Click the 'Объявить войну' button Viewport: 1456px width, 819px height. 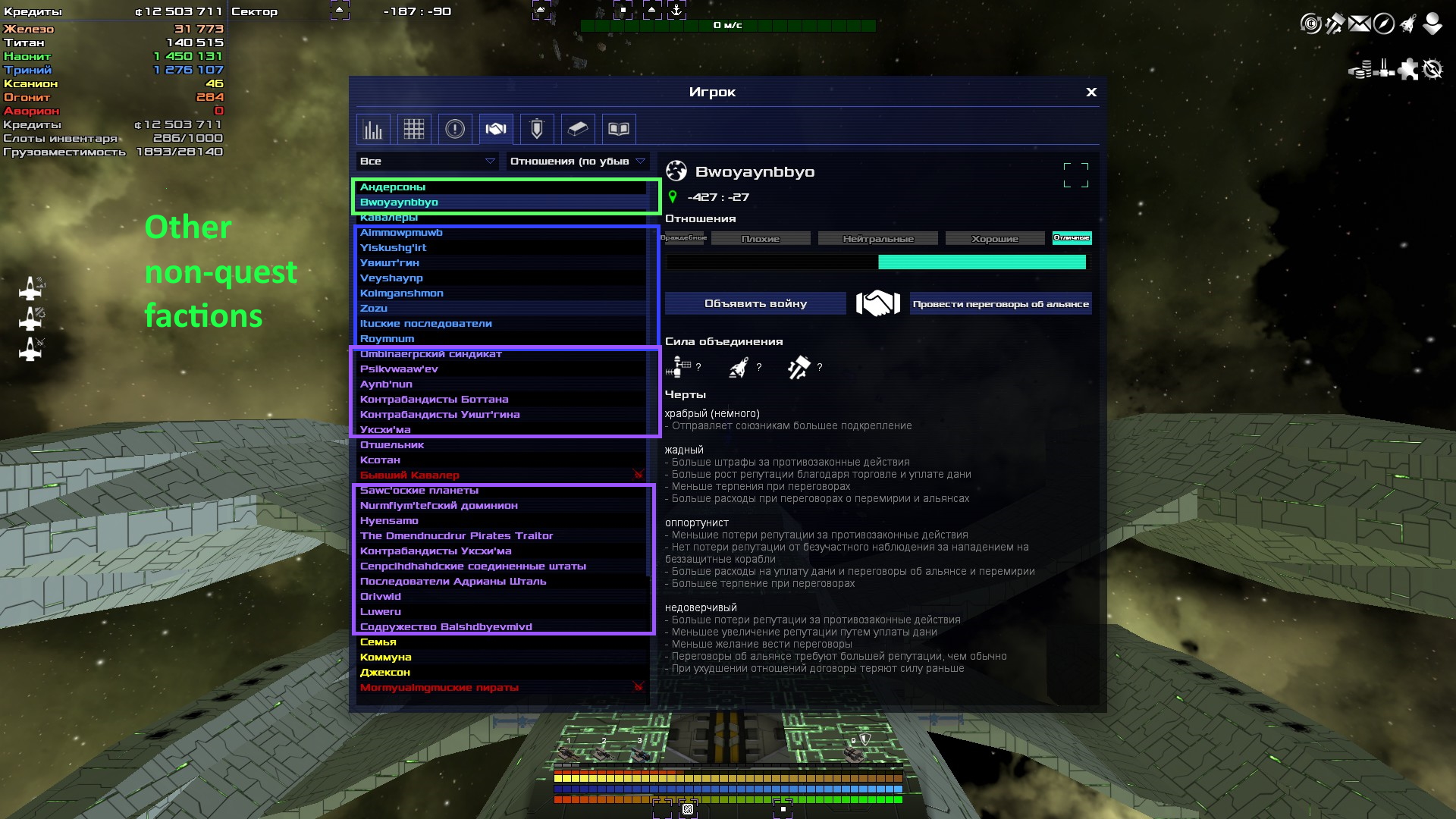click(x=755, y=304)
